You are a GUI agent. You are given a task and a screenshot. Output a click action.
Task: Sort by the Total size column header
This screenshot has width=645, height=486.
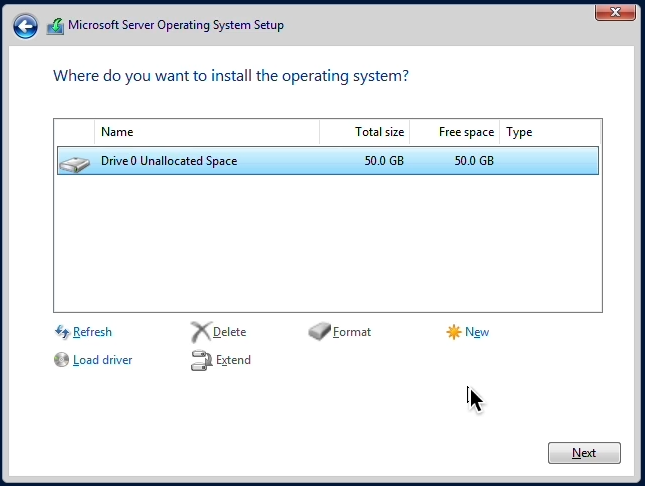click(x=364, y=132)
